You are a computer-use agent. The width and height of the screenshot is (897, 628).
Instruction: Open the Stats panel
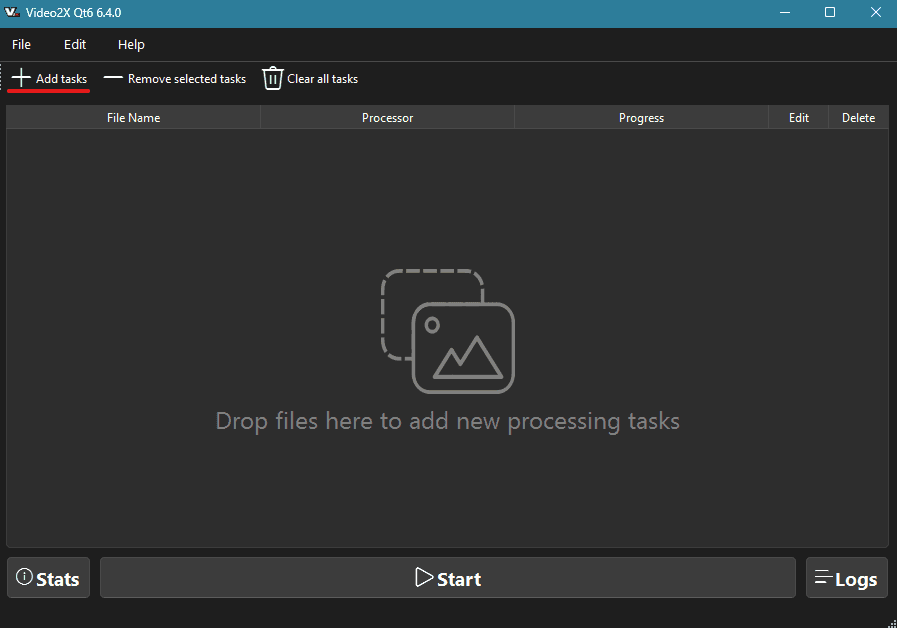pyautogui.click(x=48, y=578)
